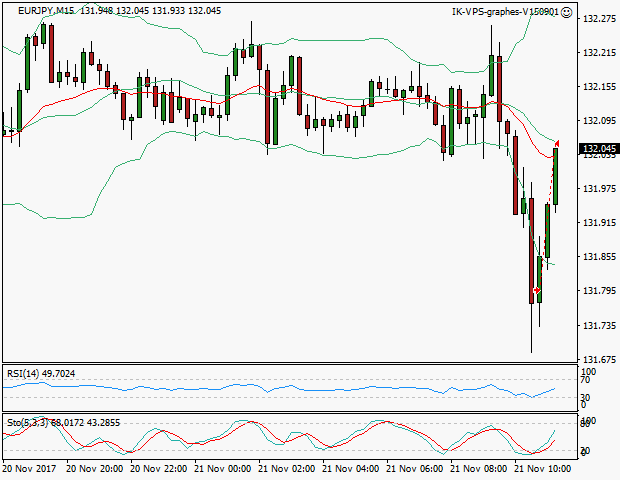Click the 21 Nov 04:00 time label
The height and width of the screenshot is (480, 620).
click(351, 469)
